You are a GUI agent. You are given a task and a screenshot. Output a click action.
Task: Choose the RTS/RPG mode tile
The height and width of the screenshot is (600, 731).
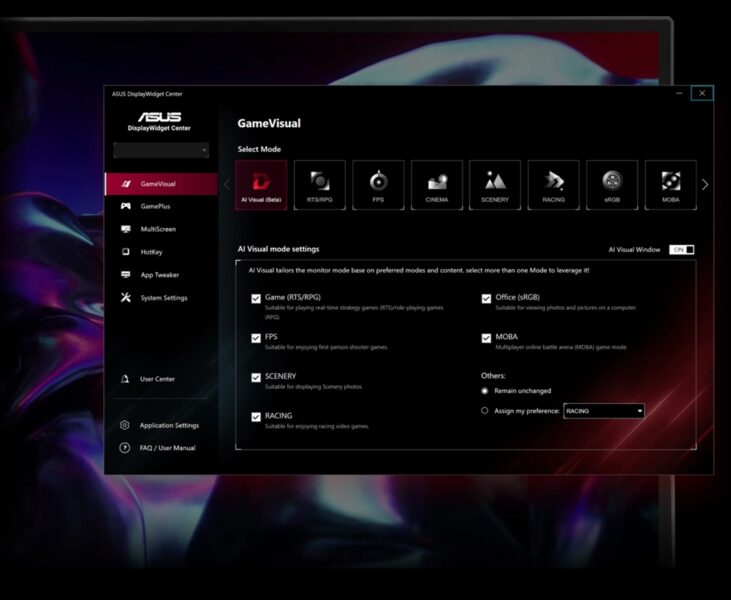tap(320, 185)
